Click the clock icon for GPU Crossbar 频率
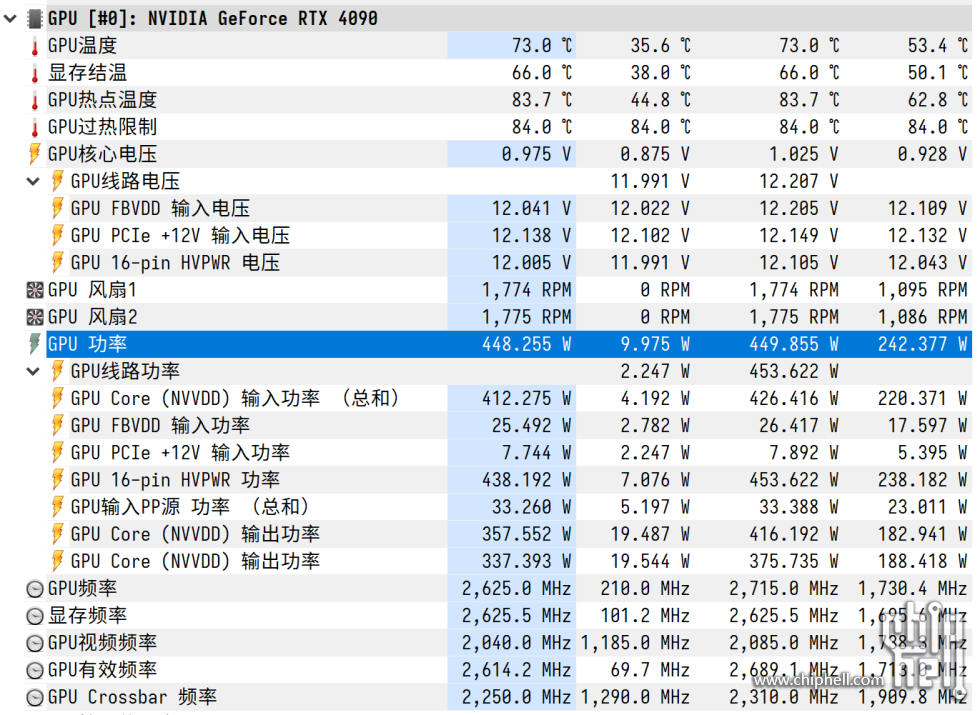This screenshot has width=980, height=715. coord(35,698)
